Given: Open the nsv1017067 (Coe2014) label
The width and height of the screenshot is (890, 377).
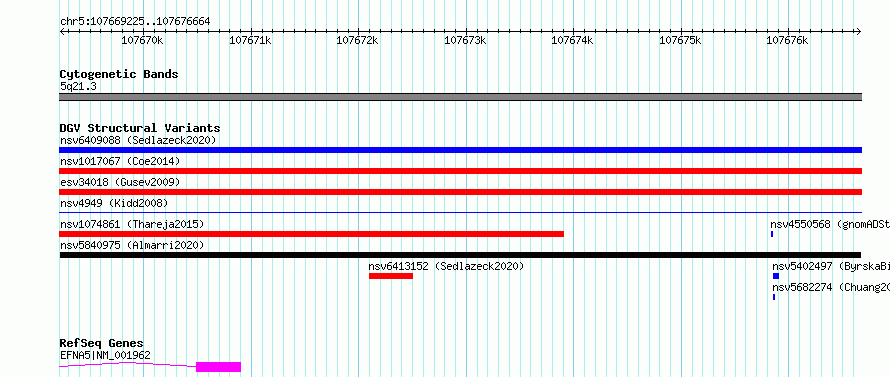Looking at the screenshot, I should (x=120, y=161).
